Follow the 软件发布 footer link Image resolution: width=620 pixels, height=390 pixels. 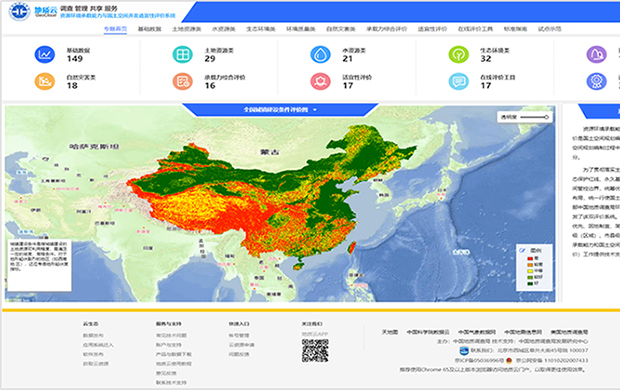click(x=93, y=354)
